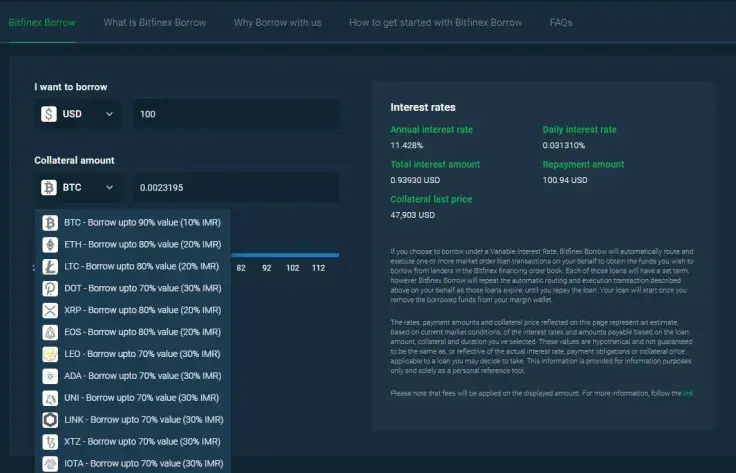Select 92 on the duration scale

[x=267, y=268]
